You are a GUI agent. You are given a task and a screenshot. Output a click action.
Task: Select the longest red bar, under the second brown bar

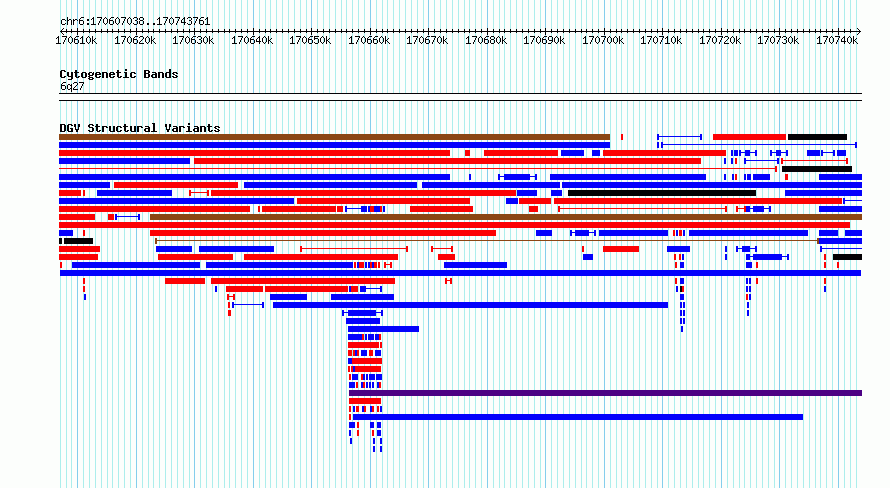pos(454,225)
